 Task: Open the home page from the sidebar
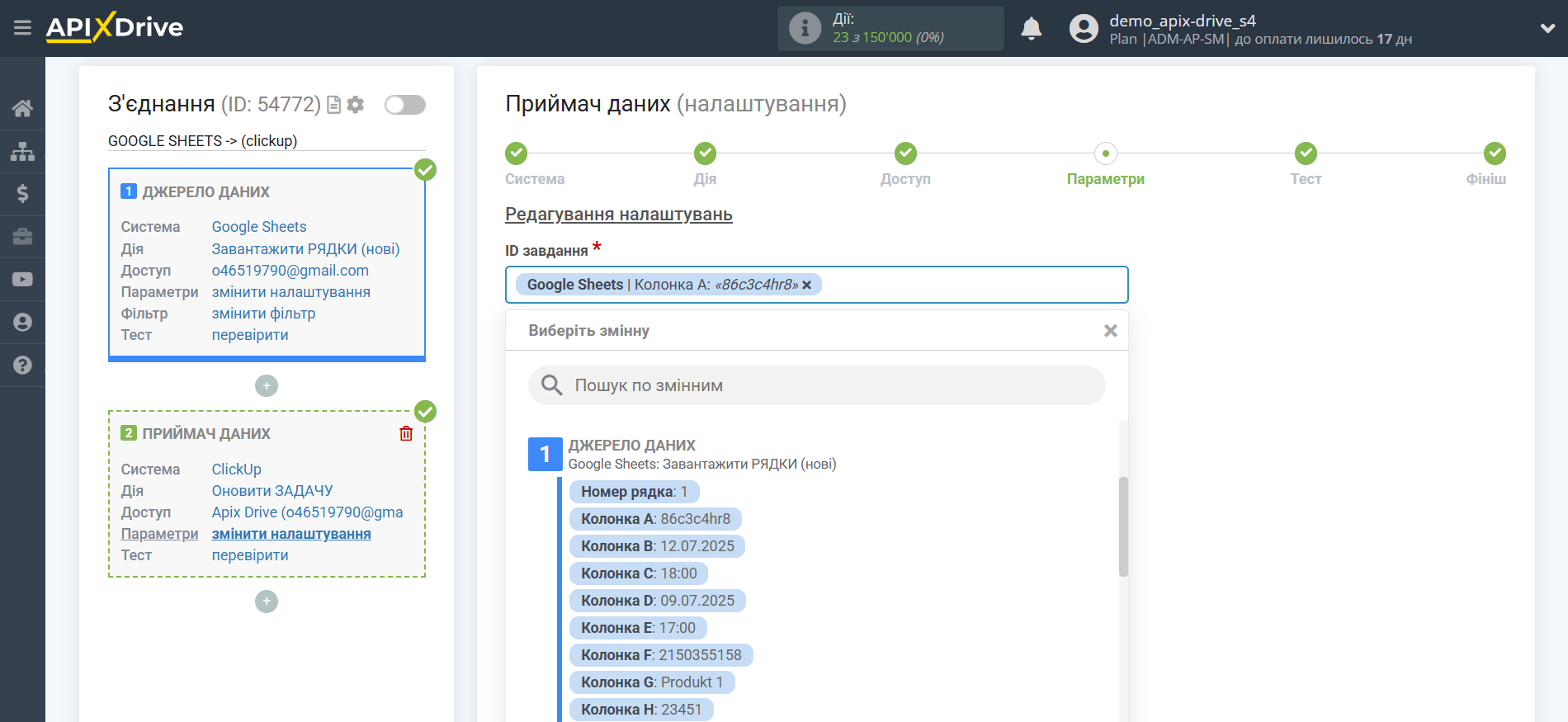(x=22, y=108)
